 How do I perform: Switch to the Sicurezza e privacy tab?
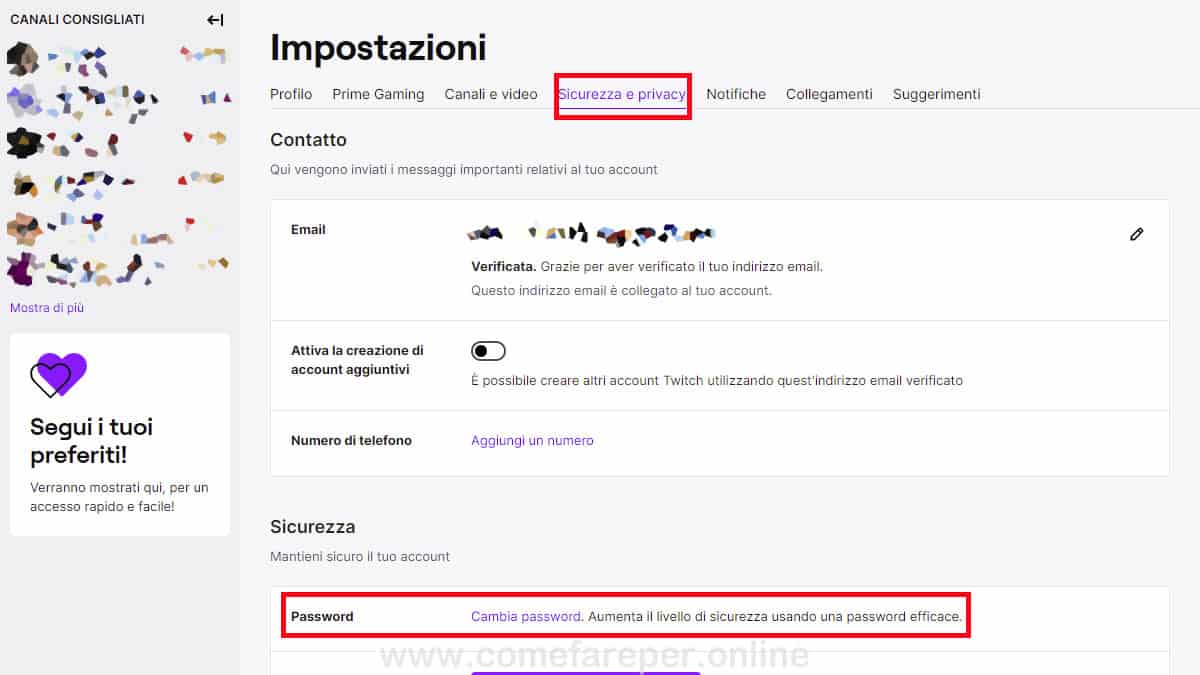click(622, 93)
